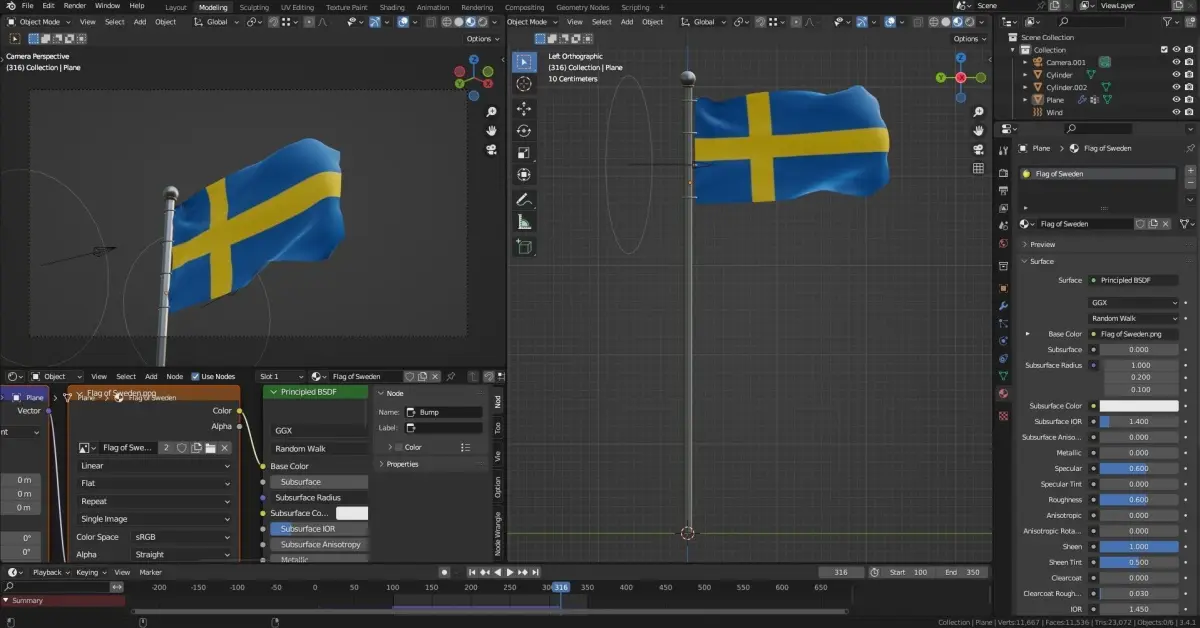
Task: Open Modifier properties wrench tab
Action: 1003,306
